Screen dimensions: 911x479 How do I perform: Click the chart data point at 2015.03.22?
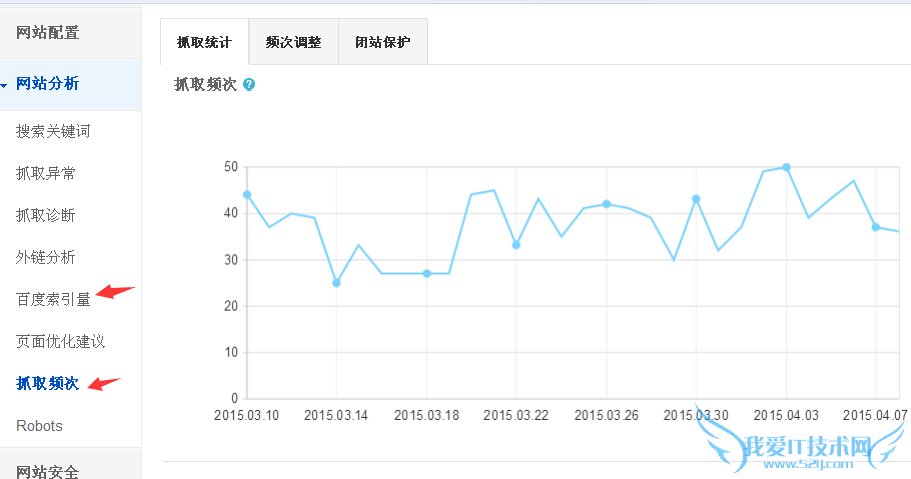pos(516,245)
